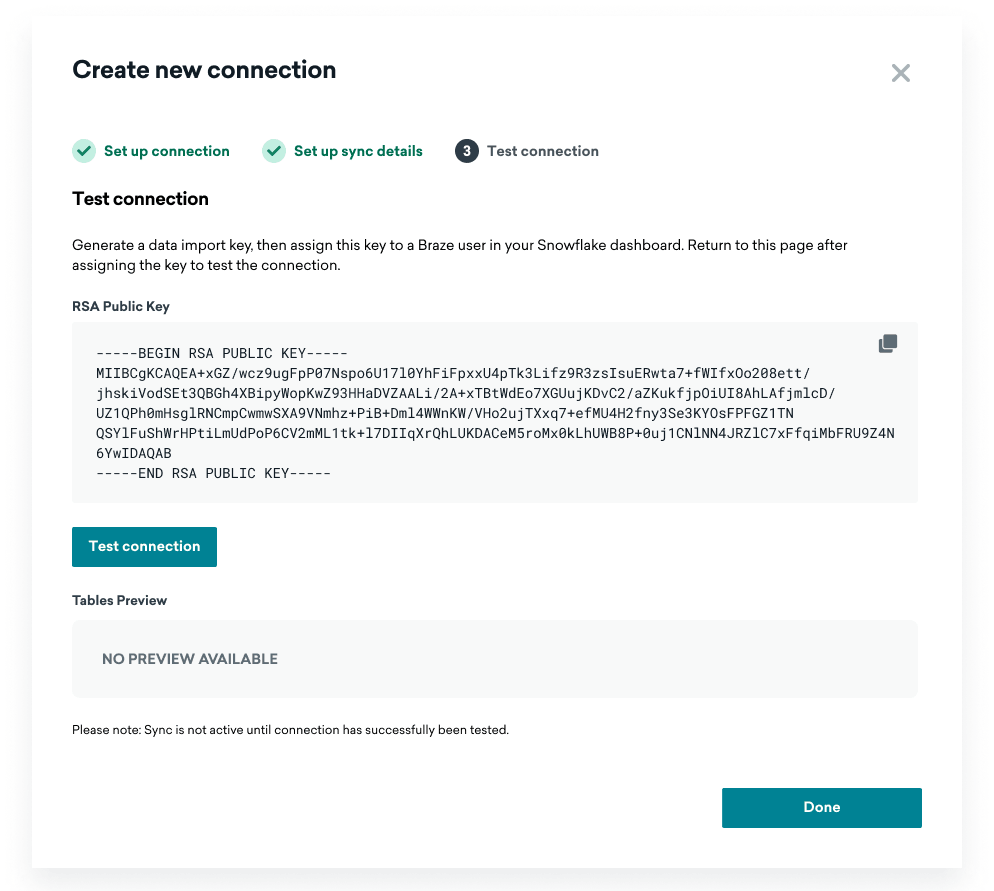Screen dimensions: 994x891
Task: Copy the RSA public key to clipboard
Action: pos(887,344)
